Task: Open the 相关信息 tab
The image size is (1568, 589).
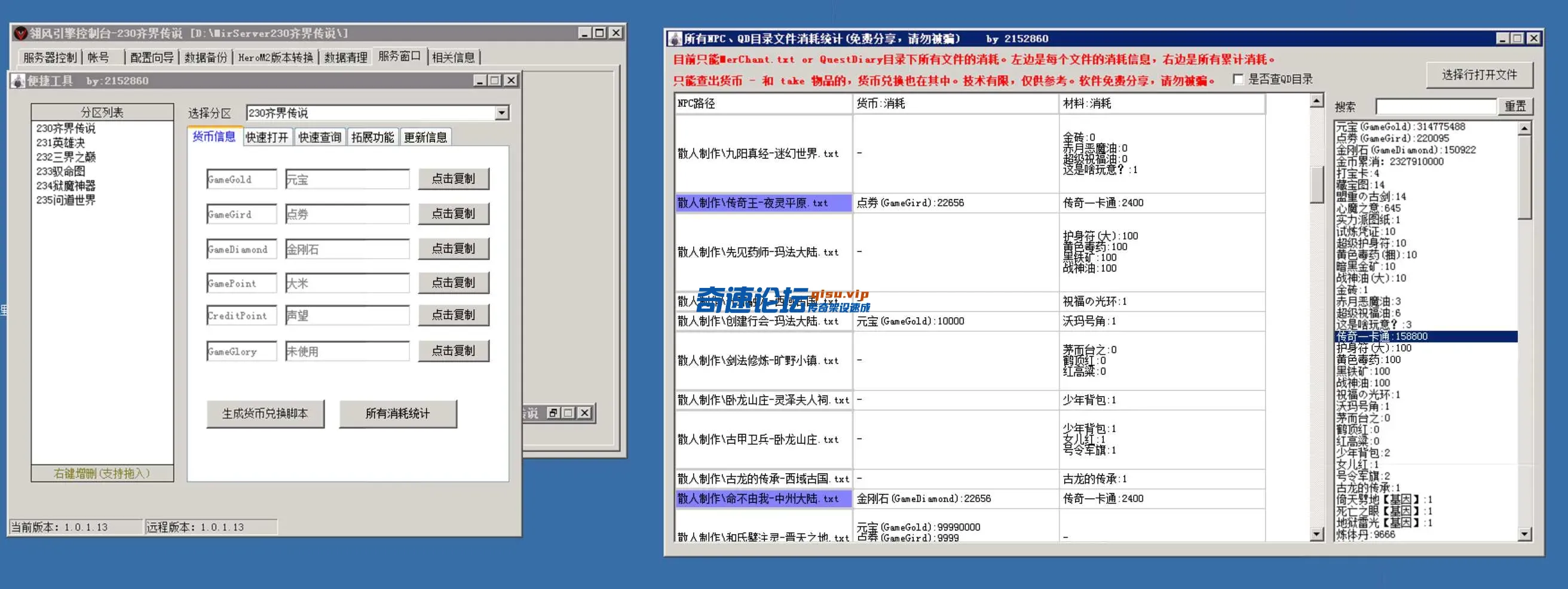Action: tap(454, 57)
